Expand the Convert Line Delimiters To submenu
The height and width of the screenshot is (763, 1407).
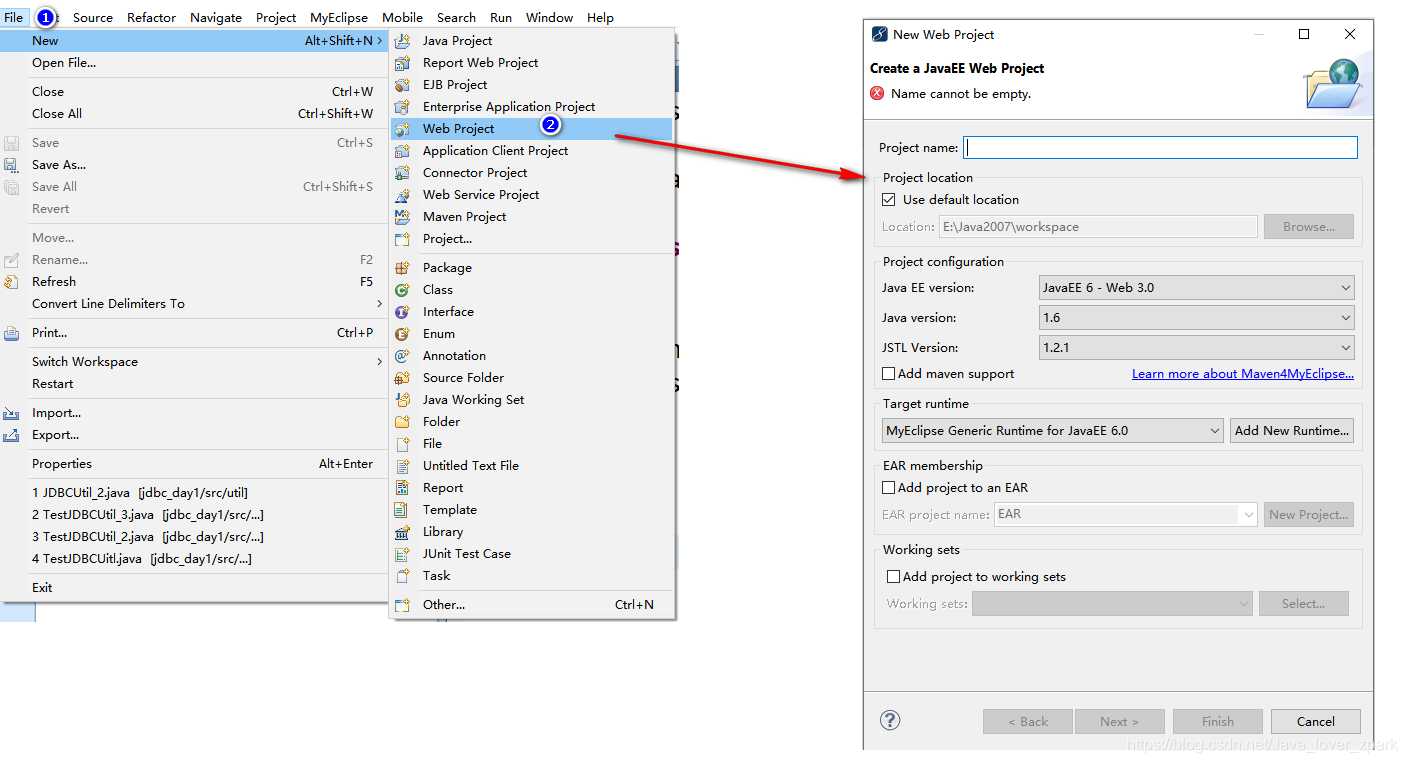coord(194,304)
